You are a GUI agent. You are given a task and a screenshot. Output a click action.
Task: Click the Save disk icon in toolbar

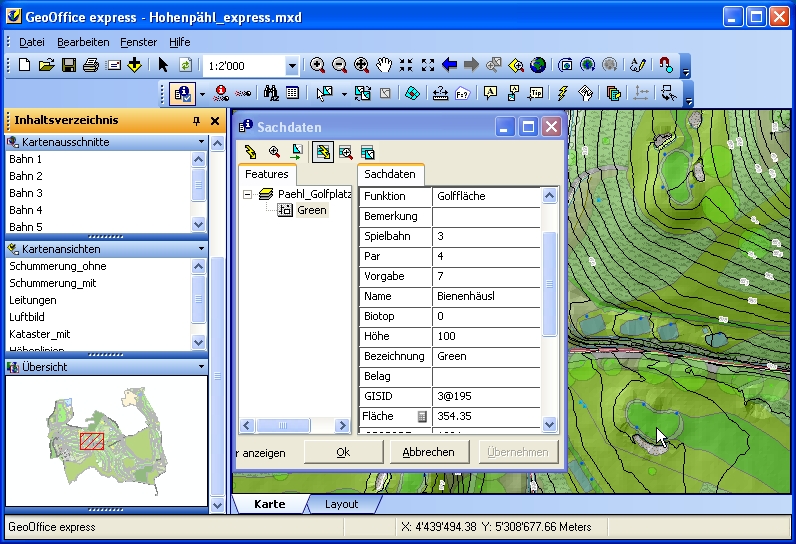tap(69, 65)
